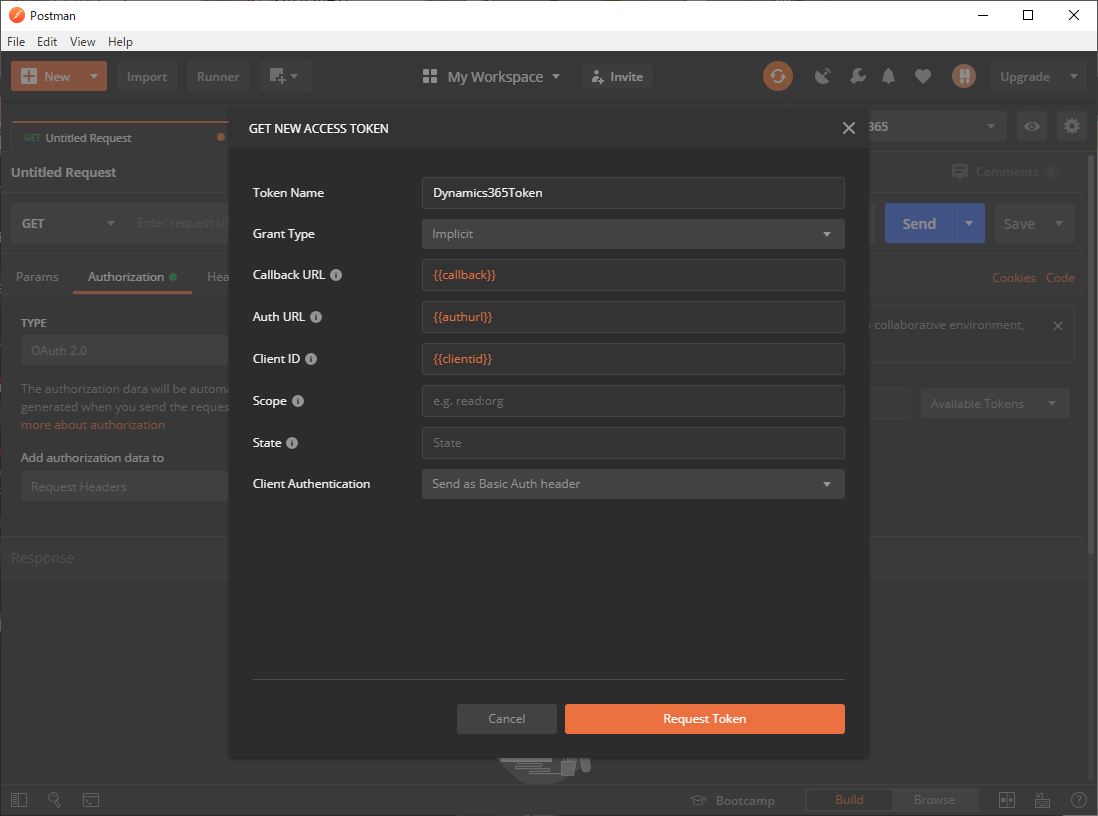The width and height of the screenshot is (1098, 816).
Task: Open the View menu
Action: click(83, 42)
